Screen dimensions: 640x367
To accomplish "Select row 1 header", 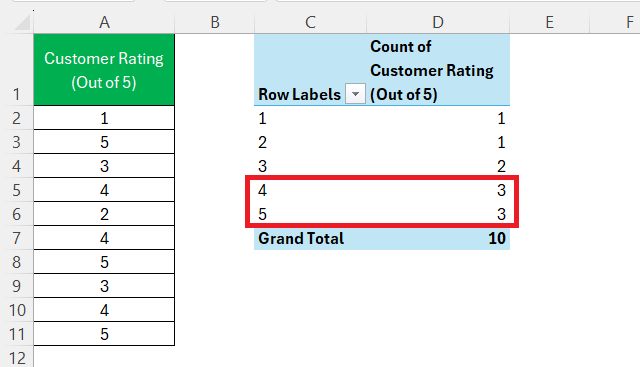I will coord(16,70).
